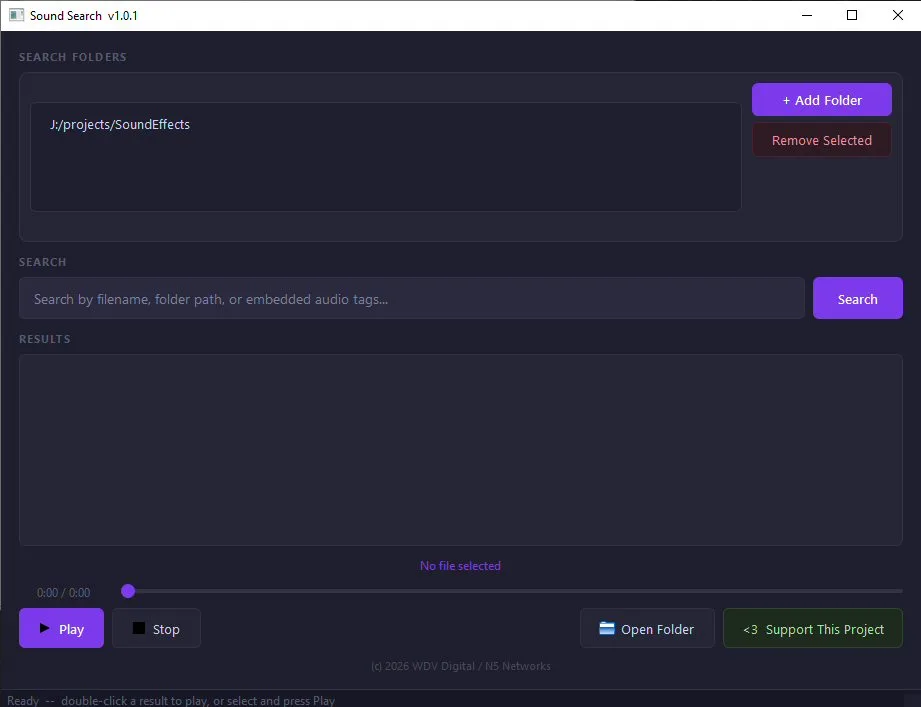The height and width of the screenshot is (707, 921).
Task: Click the No file selected label
Action: [460, 565]
